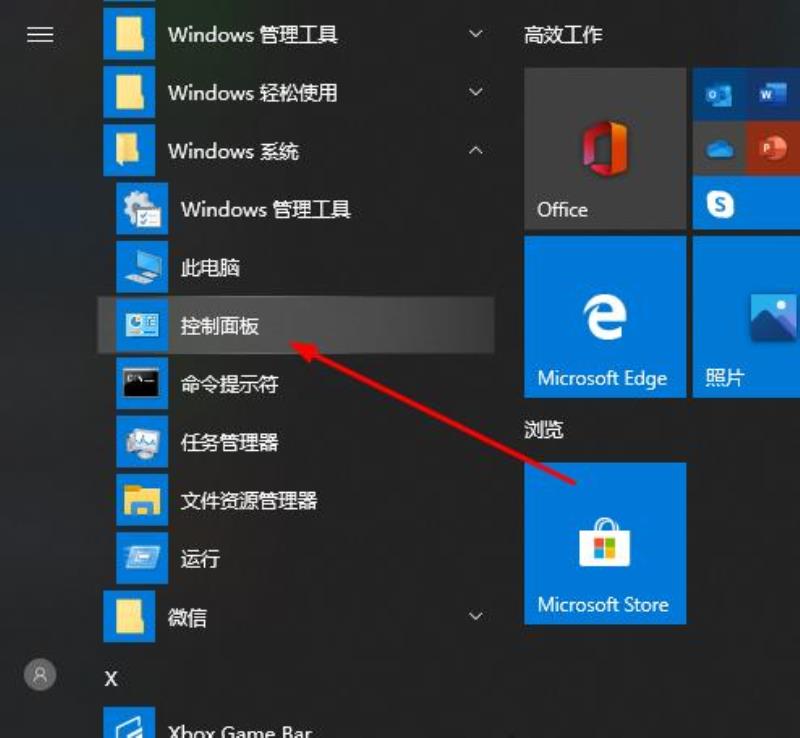Click the Windows 系统 folder icon

(129, 150)
